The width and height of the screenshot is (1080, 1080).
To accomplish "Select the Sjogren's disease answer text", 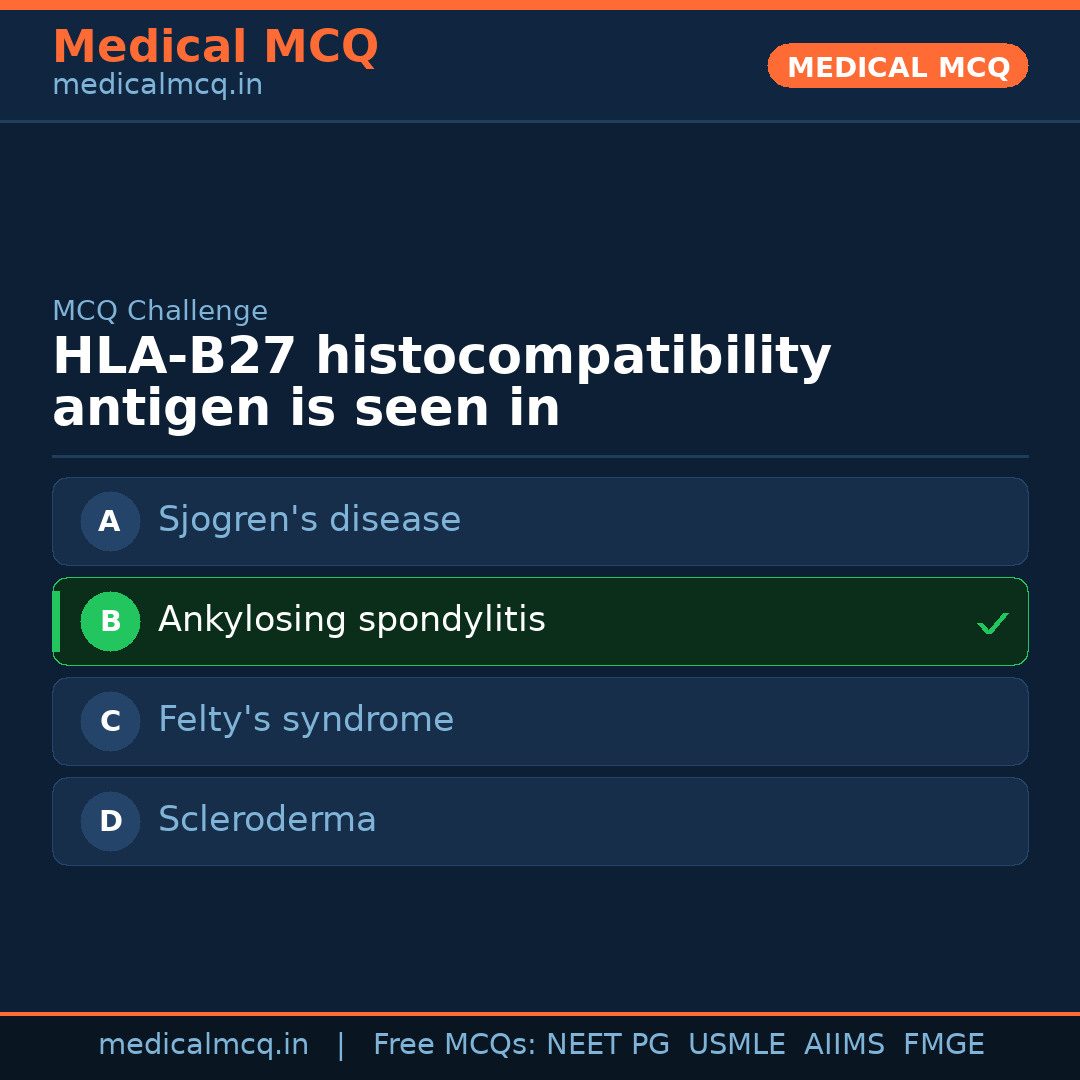I will (309, 520).
